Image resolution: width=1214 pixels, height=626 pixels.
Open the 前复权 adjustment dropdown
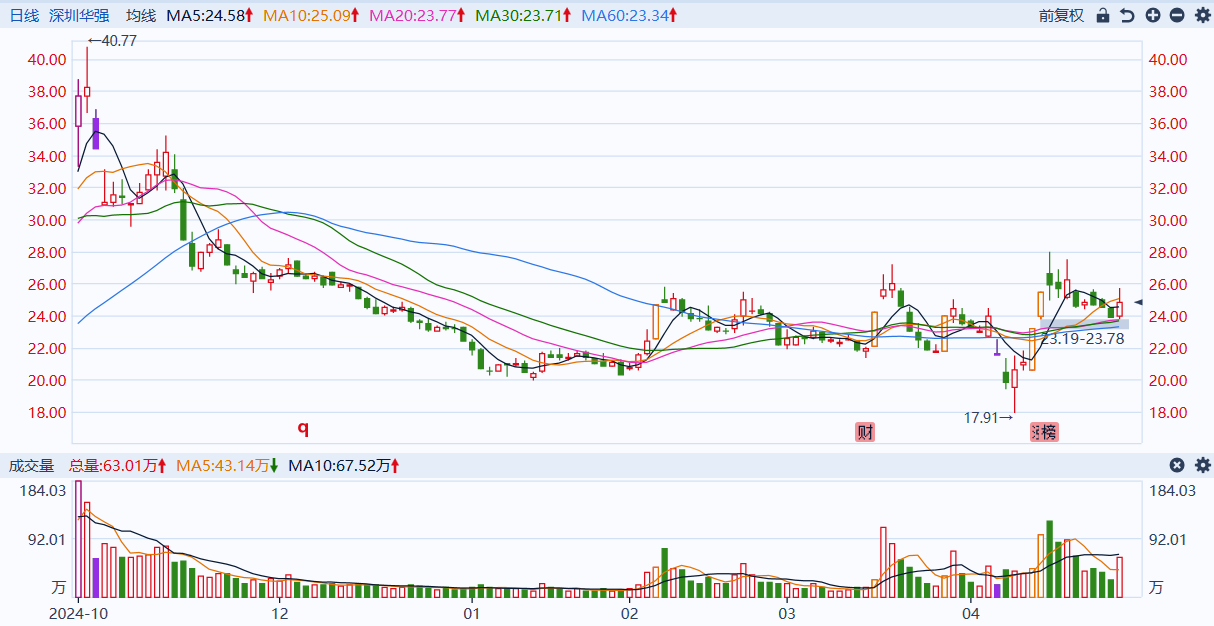(x=1061, y=15)
